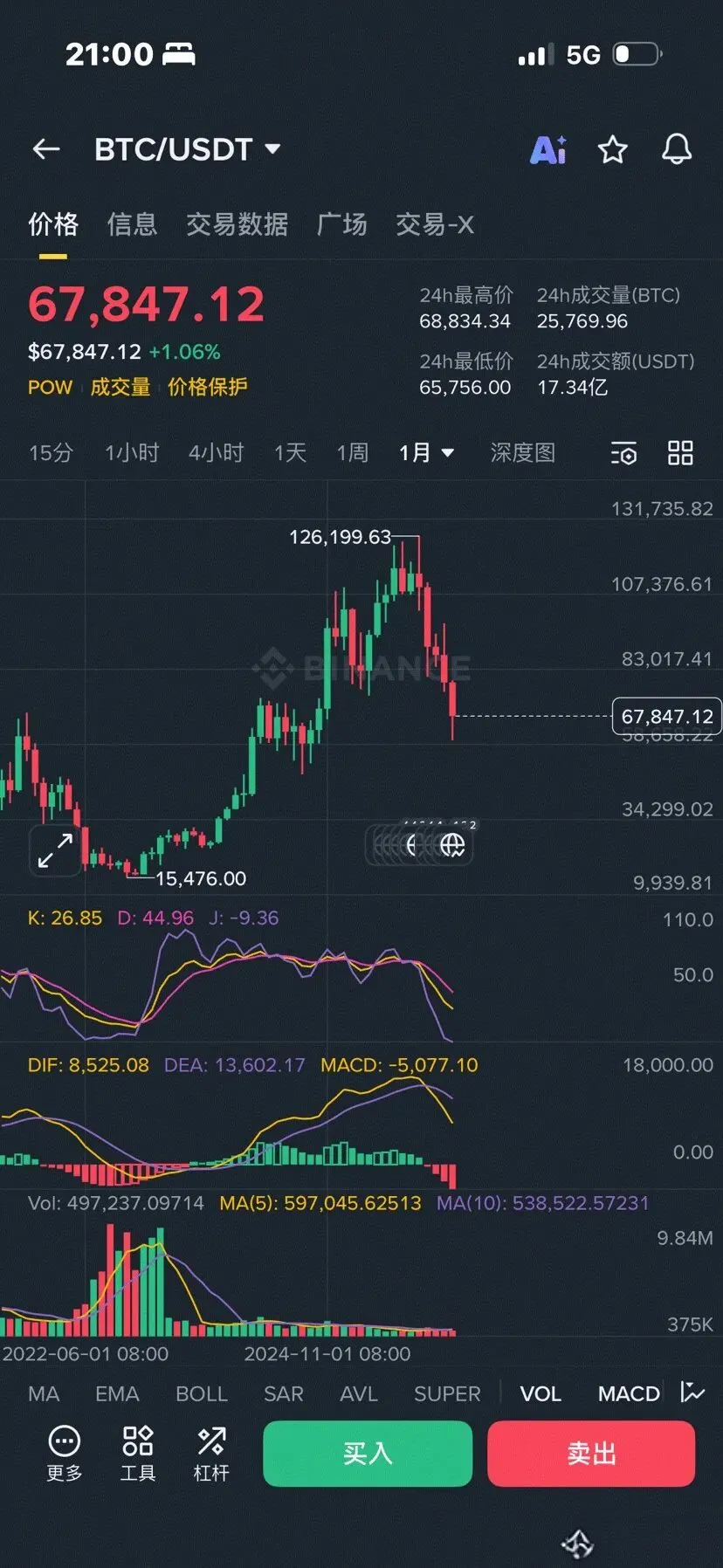Tap the battery indicator in status bar
This screenshot has width=723, height=1568.
tap(637, 54)
